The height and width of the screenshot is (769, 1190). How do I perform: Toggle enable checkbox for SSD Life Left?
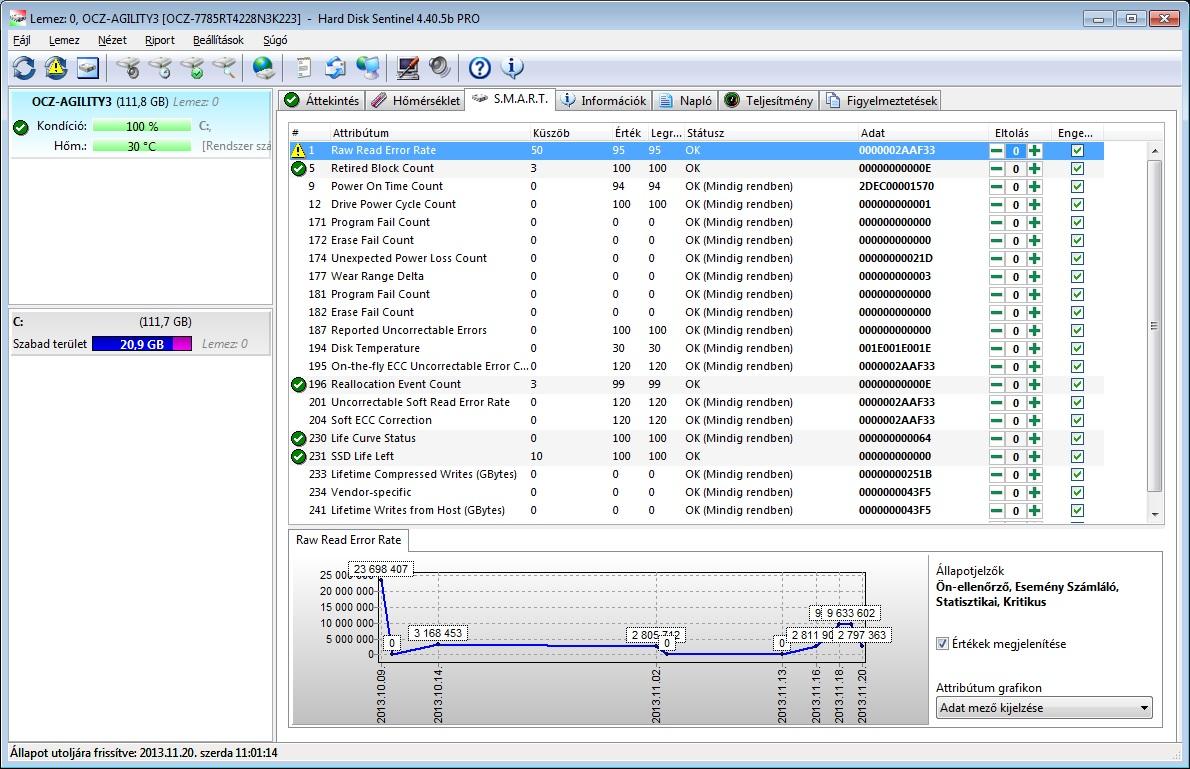coord(1077,456)
